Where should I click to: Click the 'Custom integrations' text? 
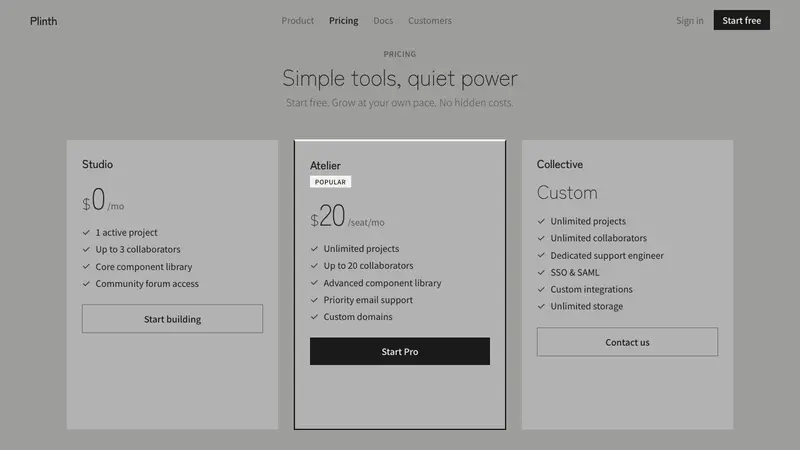click(x=591, y=289)
